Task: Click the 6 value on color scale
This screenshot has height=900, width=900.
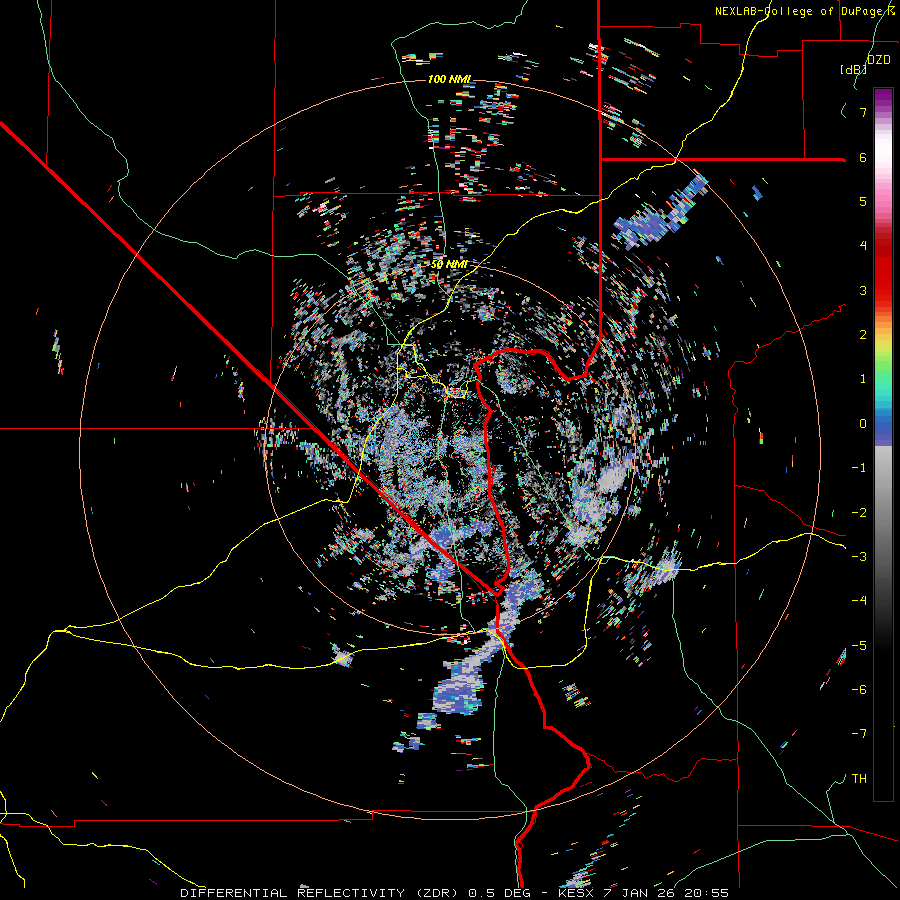Action: pyautogui.click(x=863, y=157)
